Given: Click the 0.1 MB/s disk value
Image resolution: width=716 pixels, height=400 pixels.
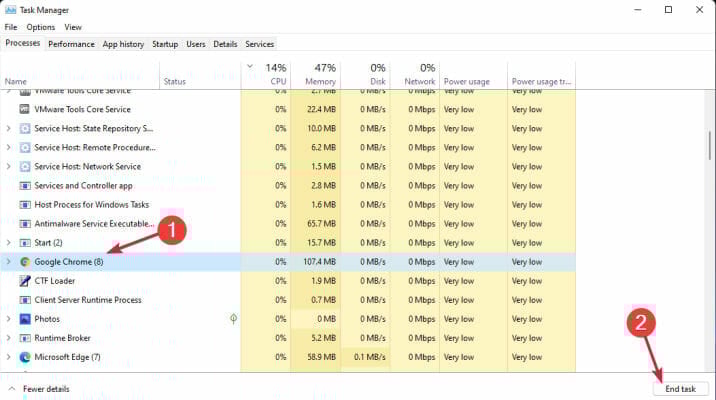Looking at the screenshot, I should click(x=369, y=357).
